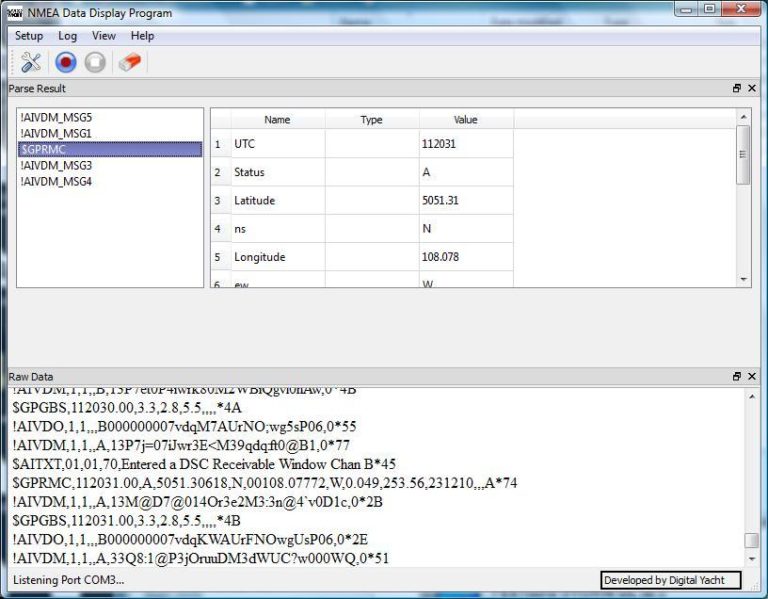768x599 pixels.
Task: Open the Help menu
Action: (143, 36)
